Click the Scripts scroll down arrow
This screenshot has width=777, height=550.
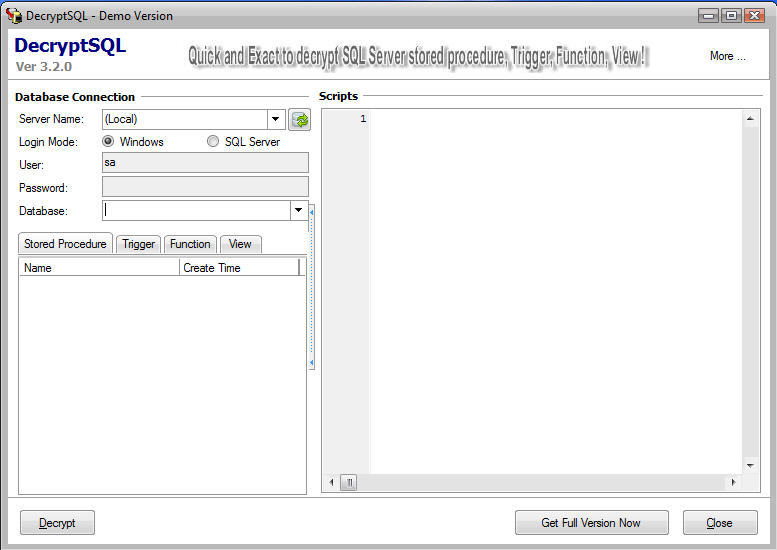[x=750, y=465]
